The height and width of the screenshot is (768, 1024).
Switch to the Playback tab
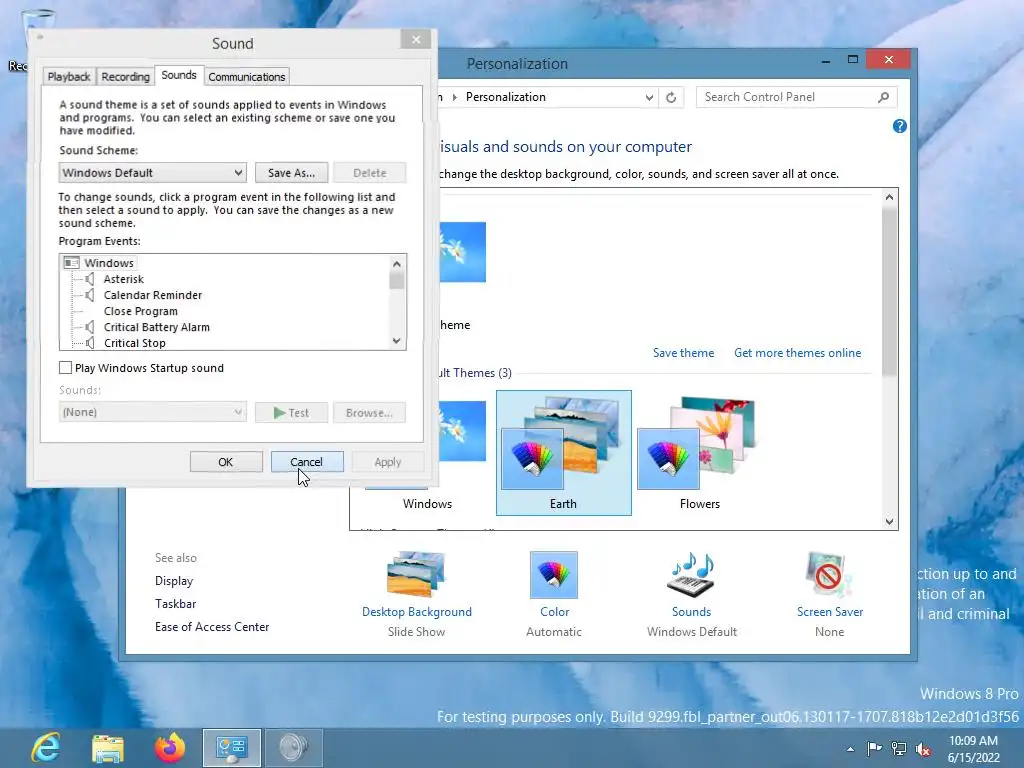pyautogui.click(x=69, y=76)
